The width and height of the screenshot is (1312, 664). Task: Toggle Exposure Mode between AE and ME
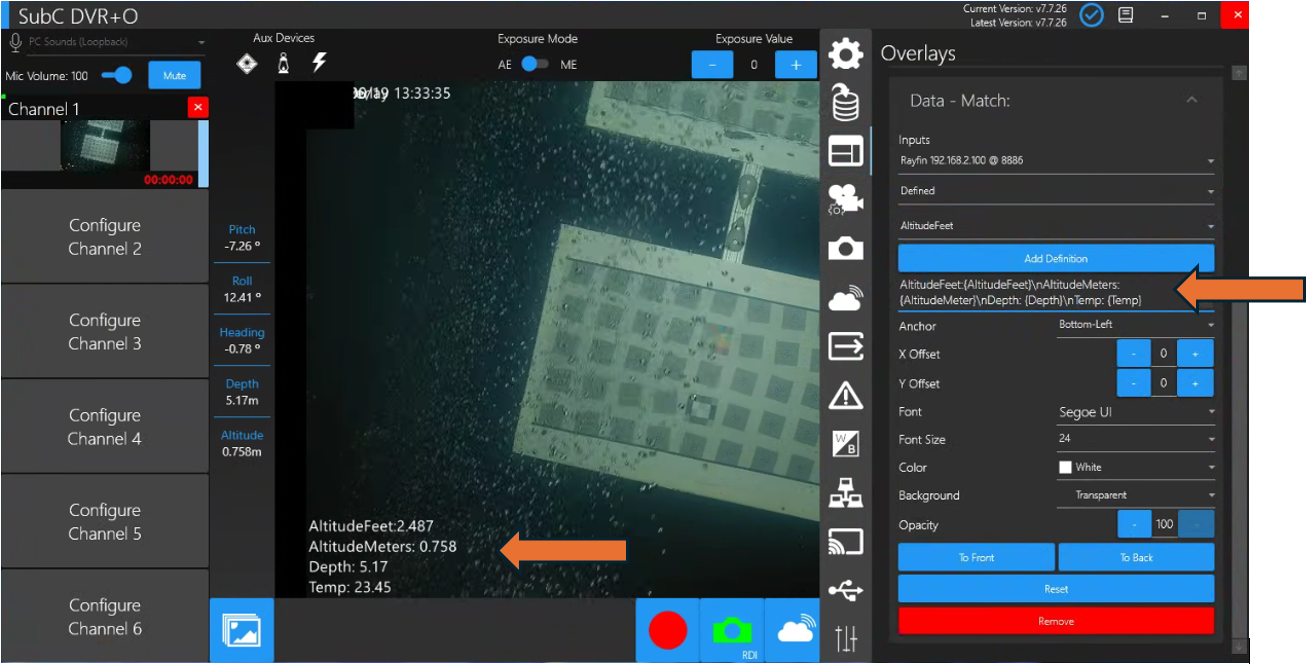[536, 64]
